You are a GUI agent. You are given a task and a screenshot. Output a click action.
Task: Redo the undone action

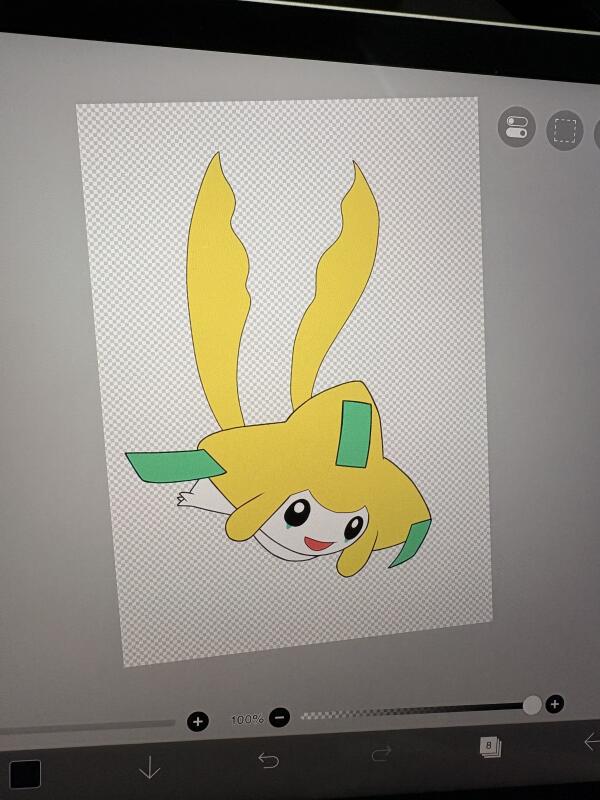382,753
